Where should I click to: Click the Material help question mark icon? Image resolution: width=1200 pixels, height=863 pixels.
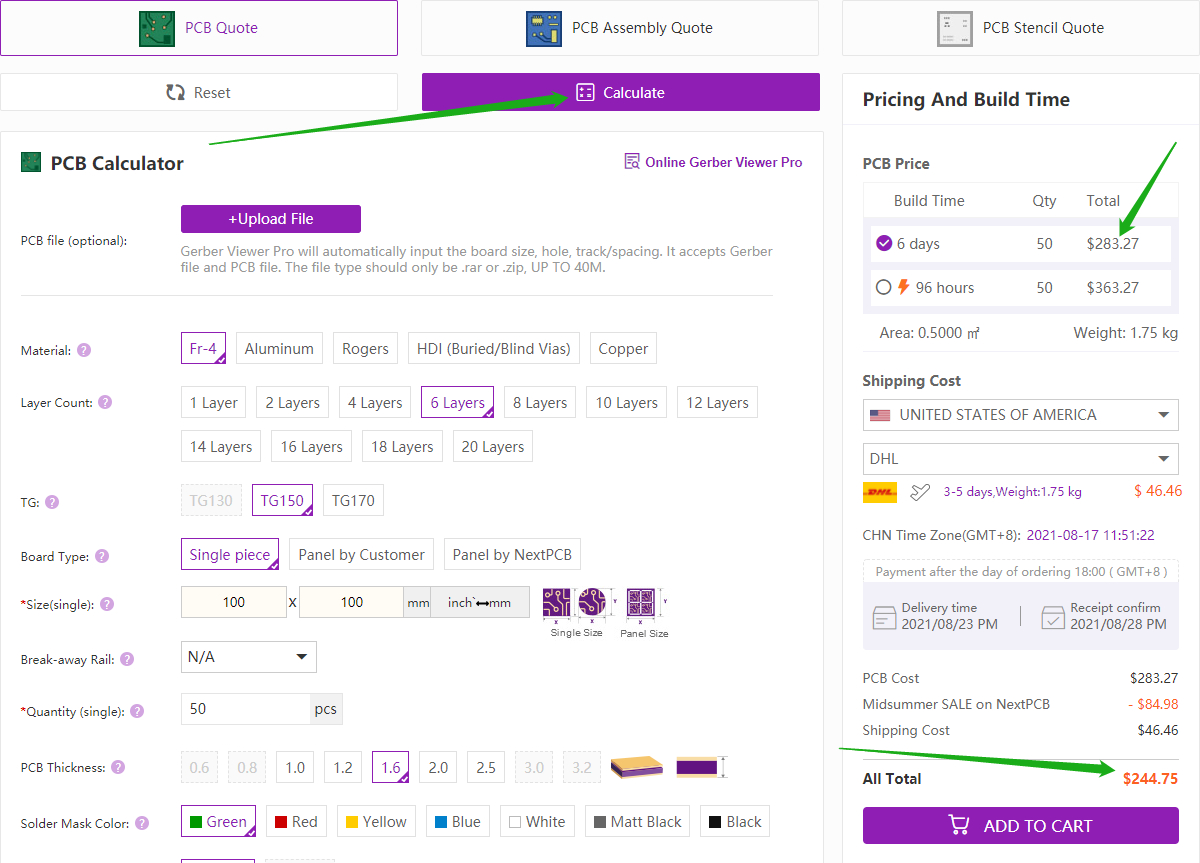(x=84, y=350)
